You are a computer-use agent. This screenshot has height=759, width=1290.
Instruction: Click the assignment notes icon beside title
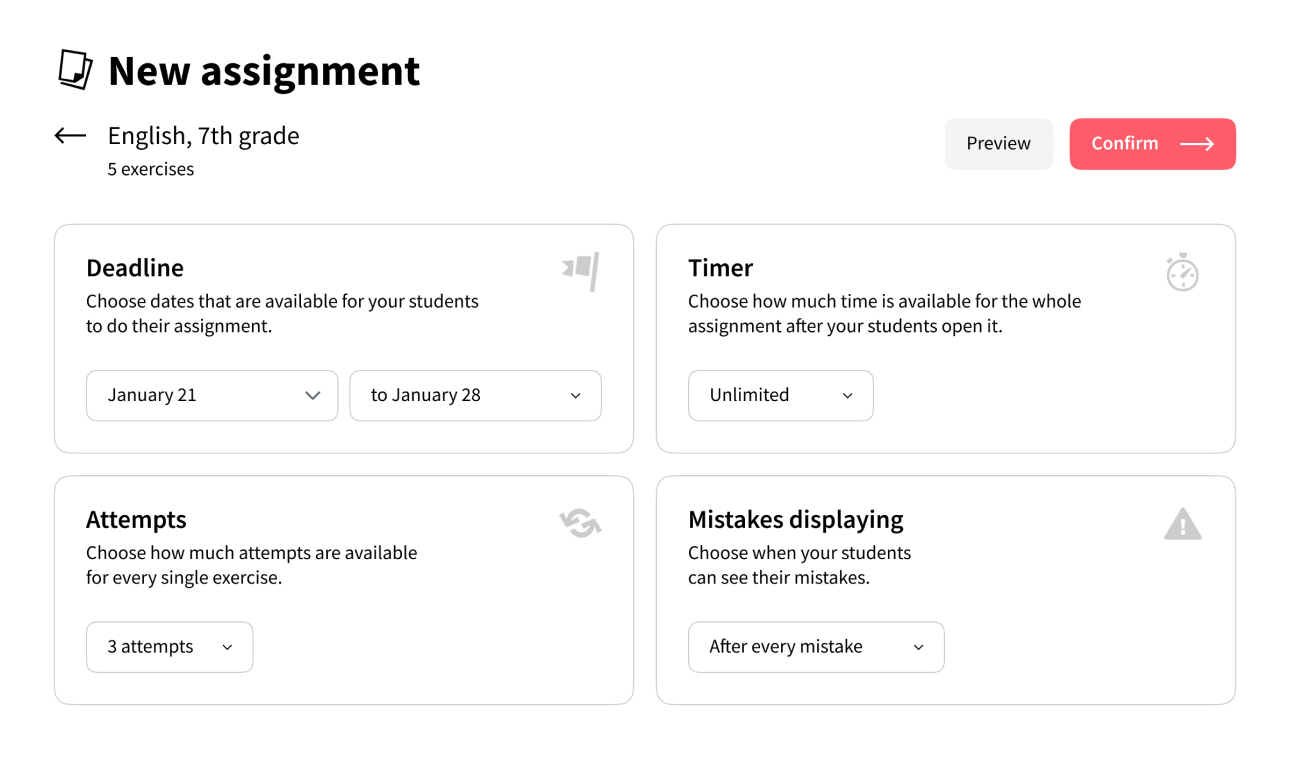[75, 70]
